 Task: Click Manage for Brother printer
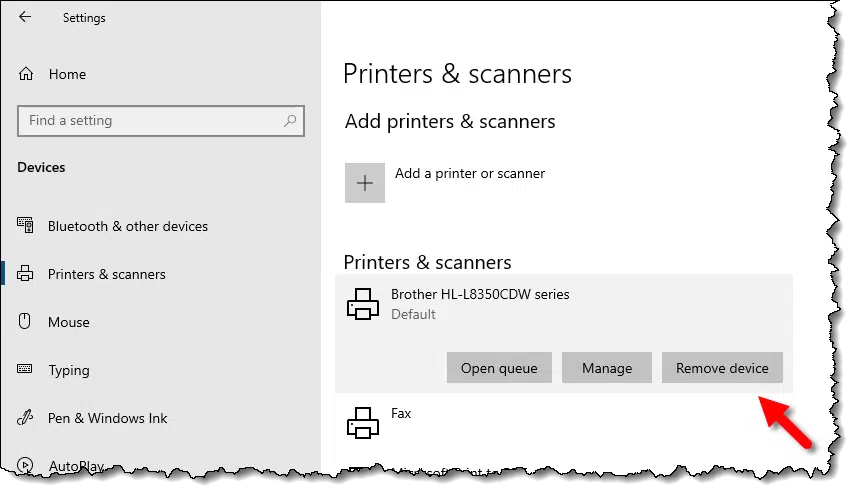pos(607,368)
